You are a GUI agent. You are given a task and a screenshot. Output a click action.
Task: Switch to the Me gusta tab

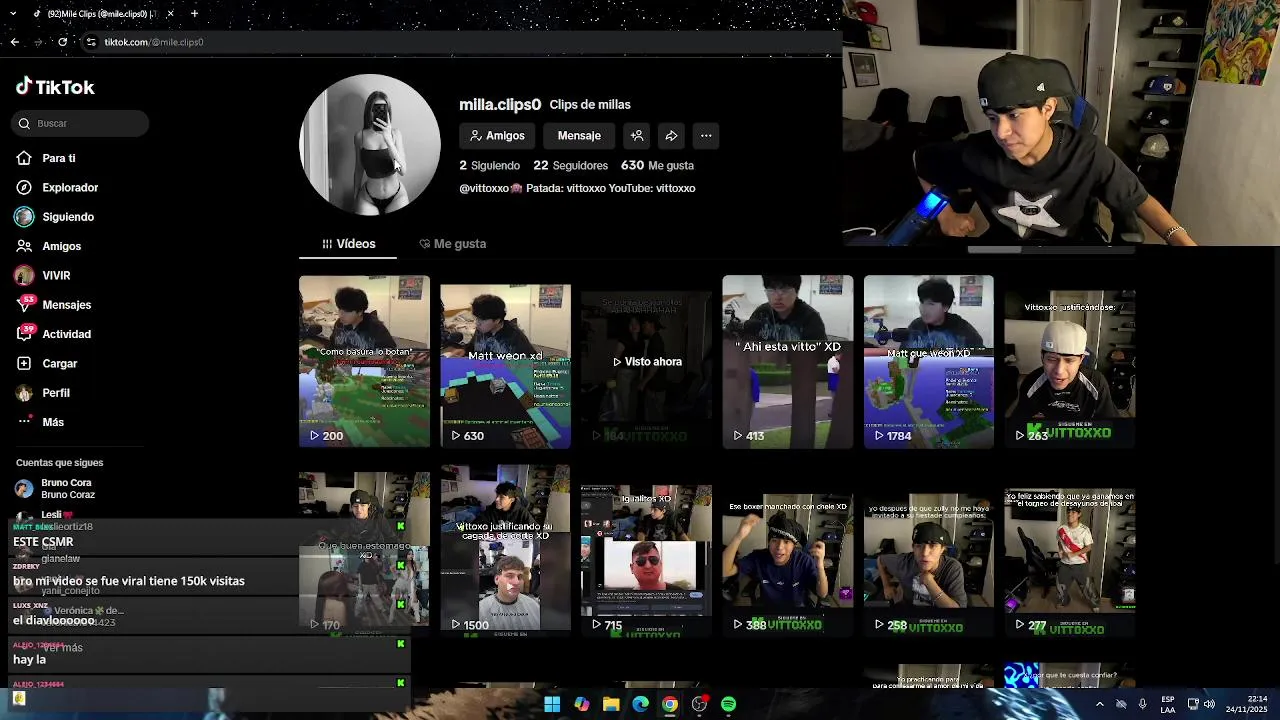453,244
